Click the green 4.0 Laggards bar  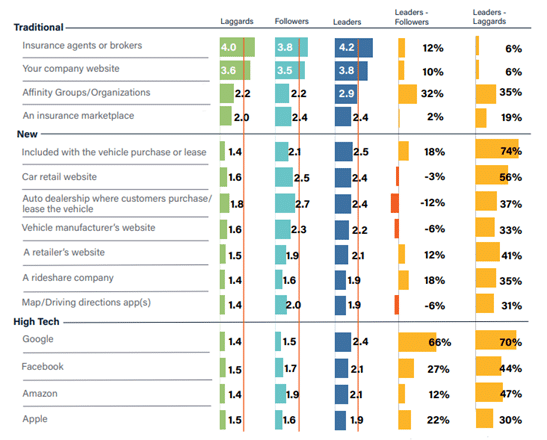237,47
